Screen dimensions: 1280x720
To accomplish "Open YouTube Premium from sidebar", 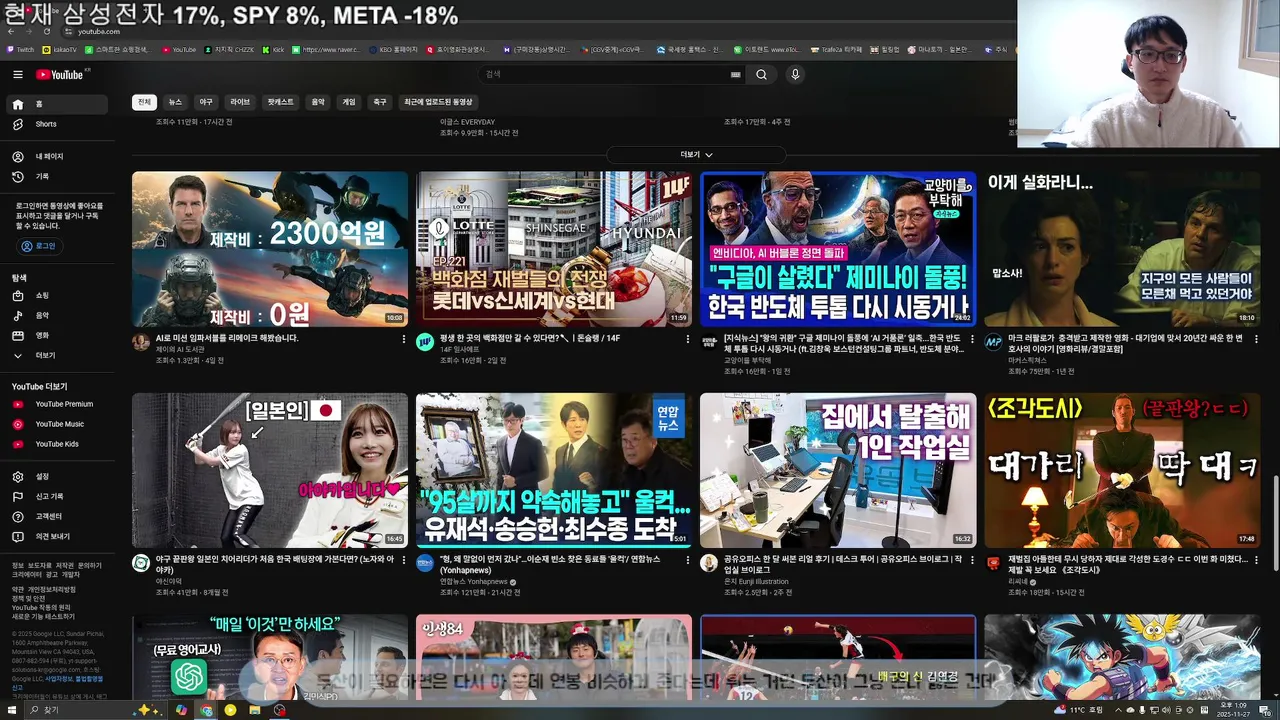I will (57, 404).
